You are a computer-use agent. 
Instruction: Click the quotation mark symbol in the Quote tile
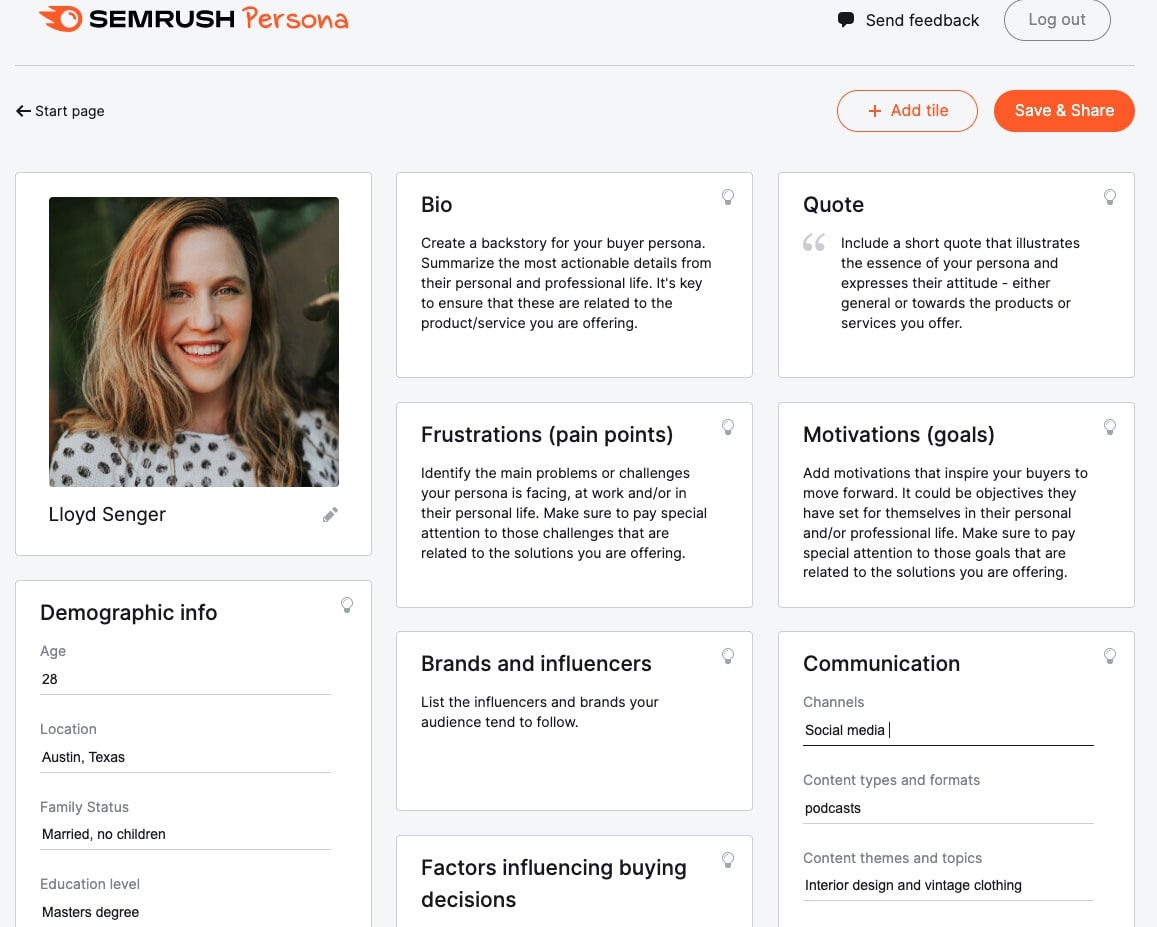[813, 242]
